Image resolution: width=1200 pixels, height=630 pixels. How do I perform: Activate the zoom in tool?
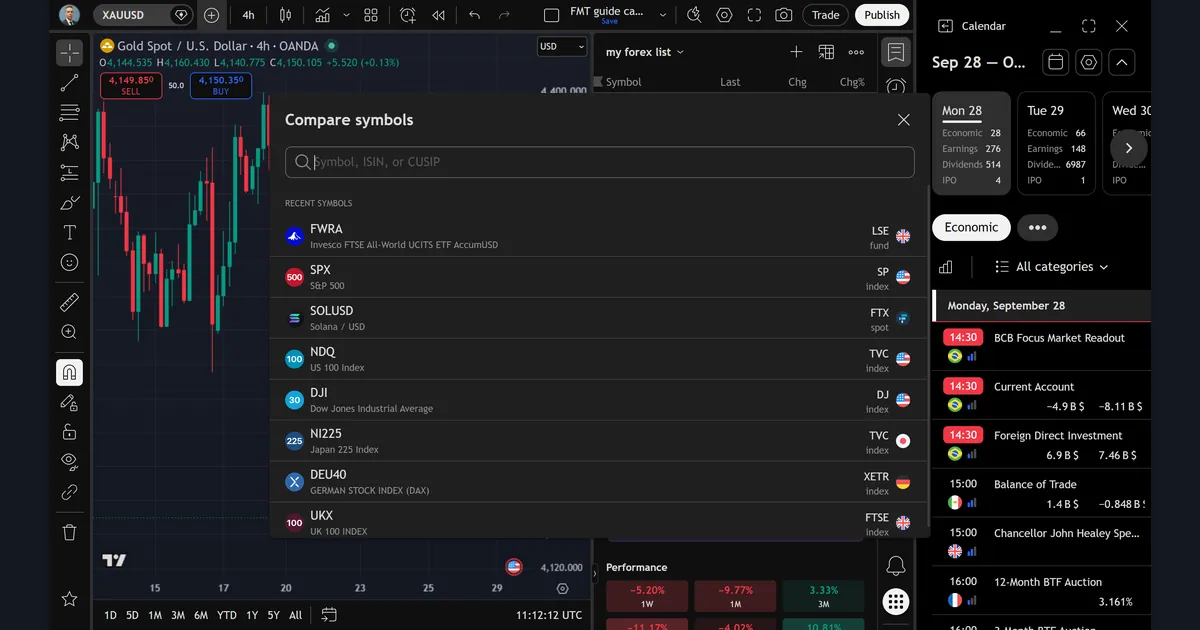(69, 332)
